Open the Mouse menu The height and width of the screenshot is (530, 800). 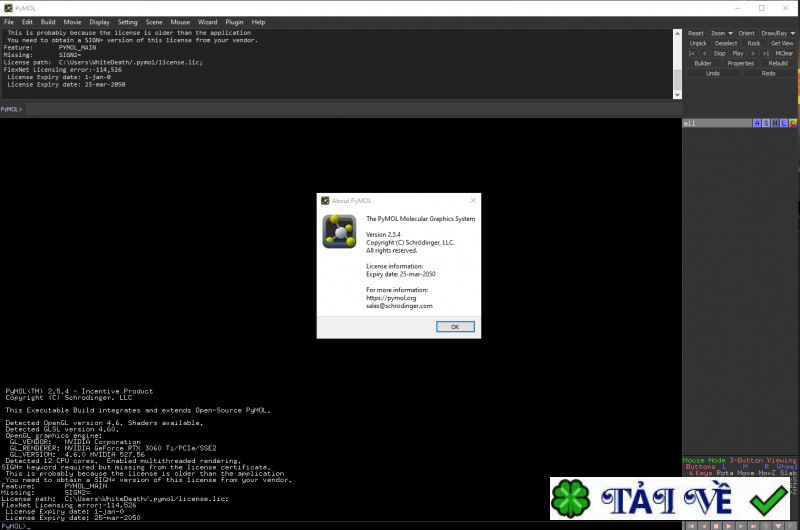180,22
